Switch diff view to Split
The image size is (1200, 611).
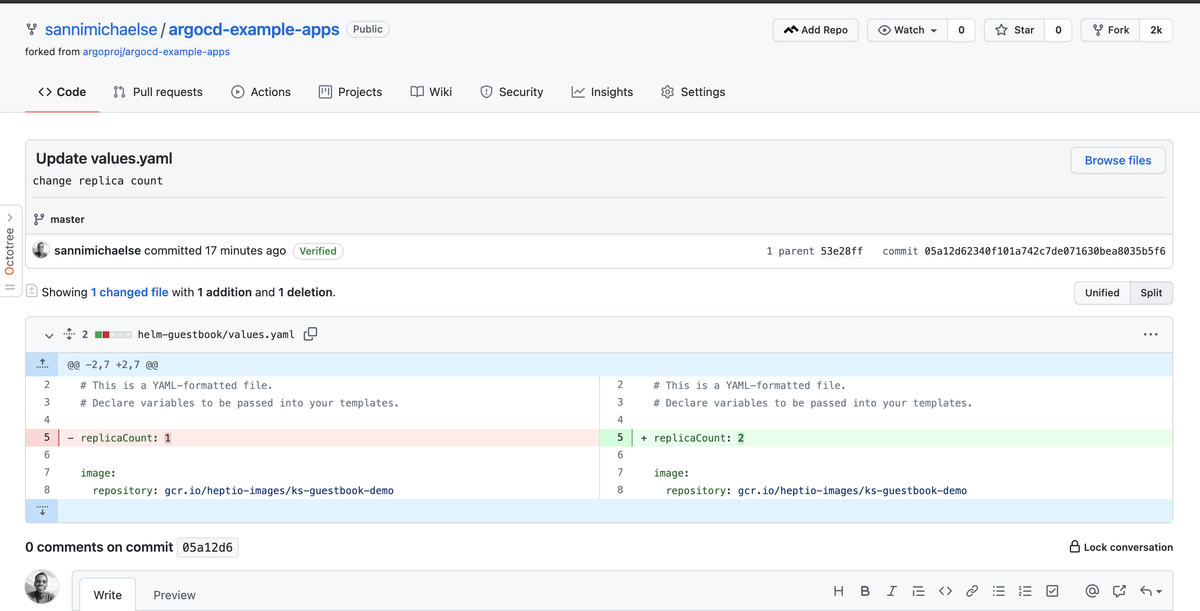click(1151, 293)
